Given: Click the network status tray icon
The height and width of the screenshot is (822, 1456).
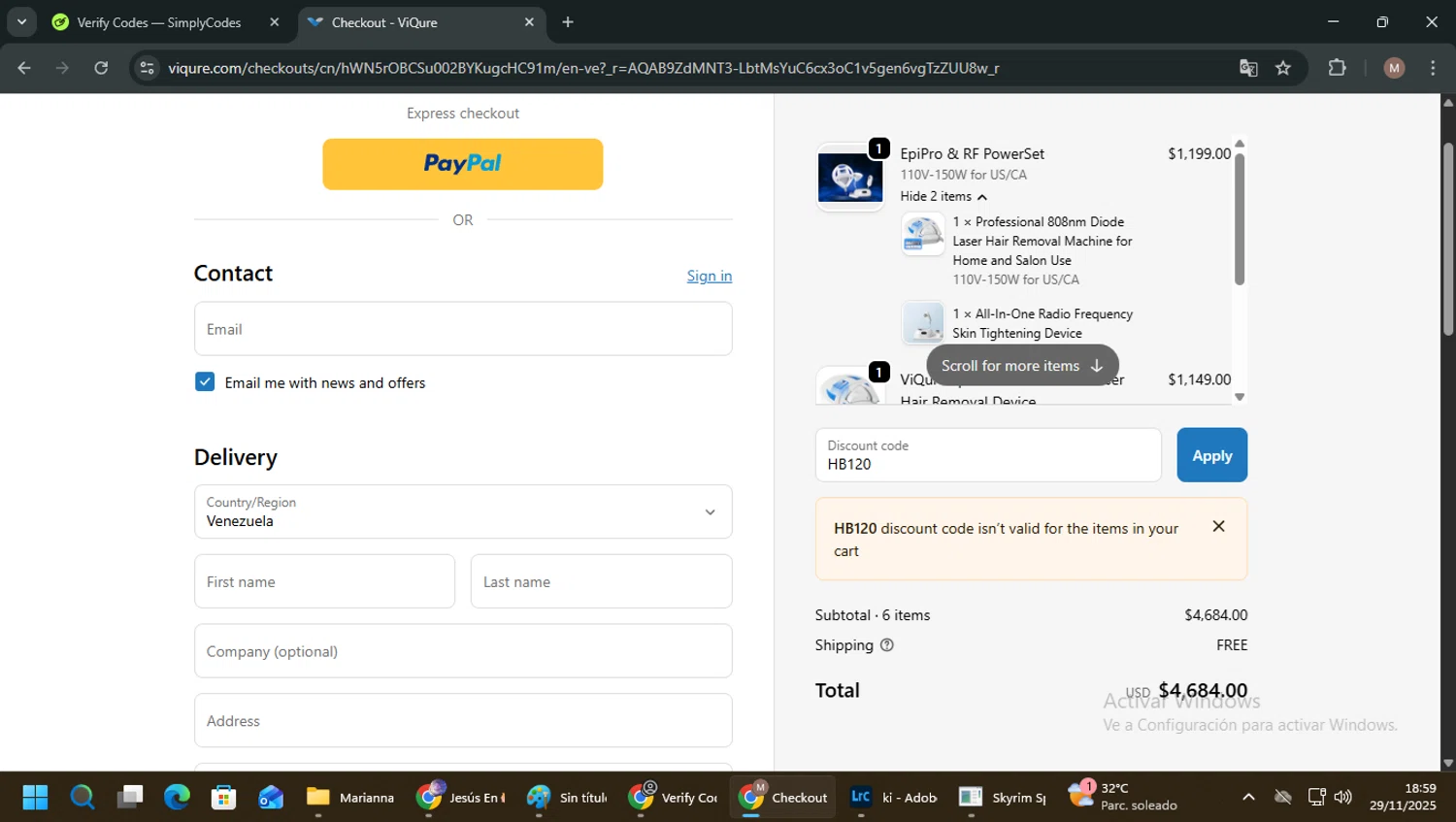Looking at the screenshot, I should pyautogui.click(x=1317, y=797).
